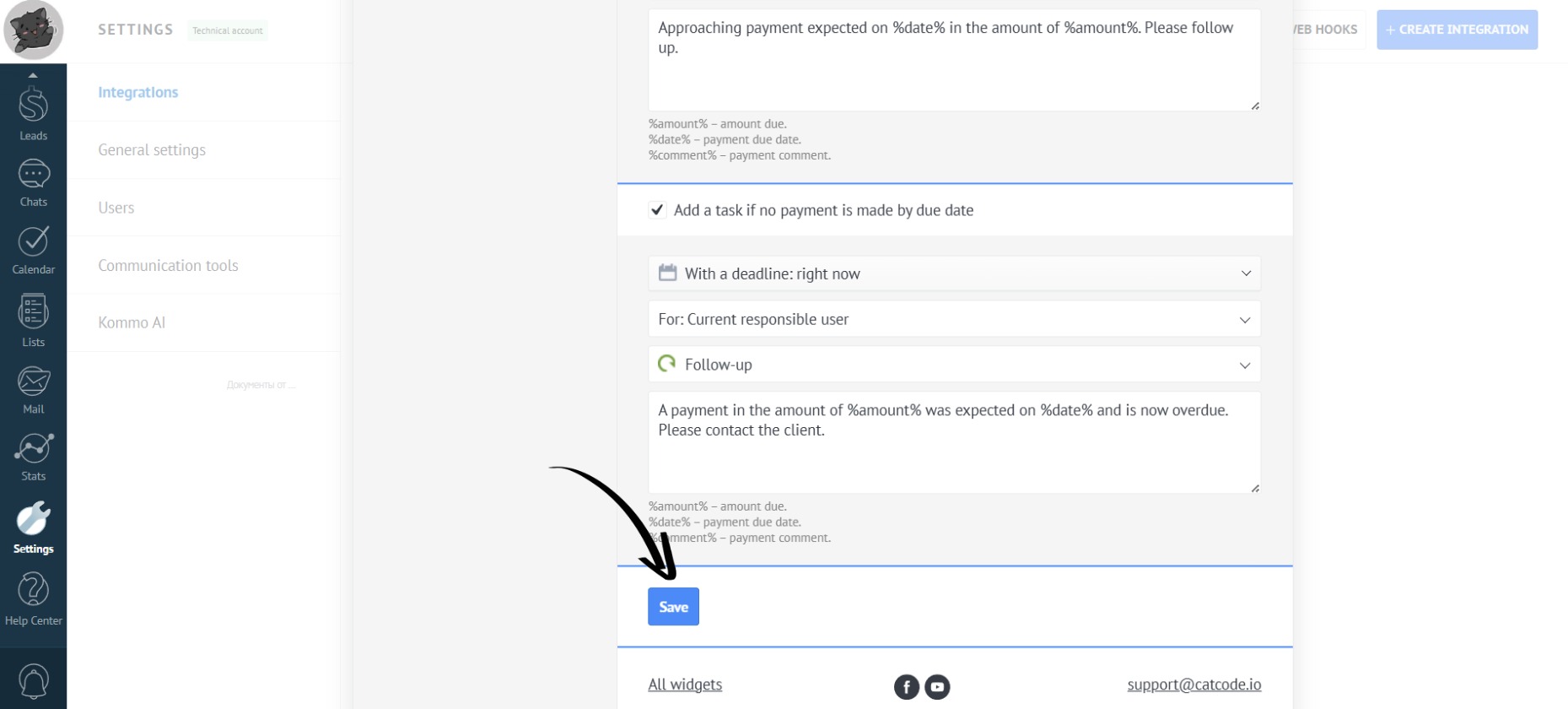
Task: Click the Save button
Action: click(x=673, y=607)
